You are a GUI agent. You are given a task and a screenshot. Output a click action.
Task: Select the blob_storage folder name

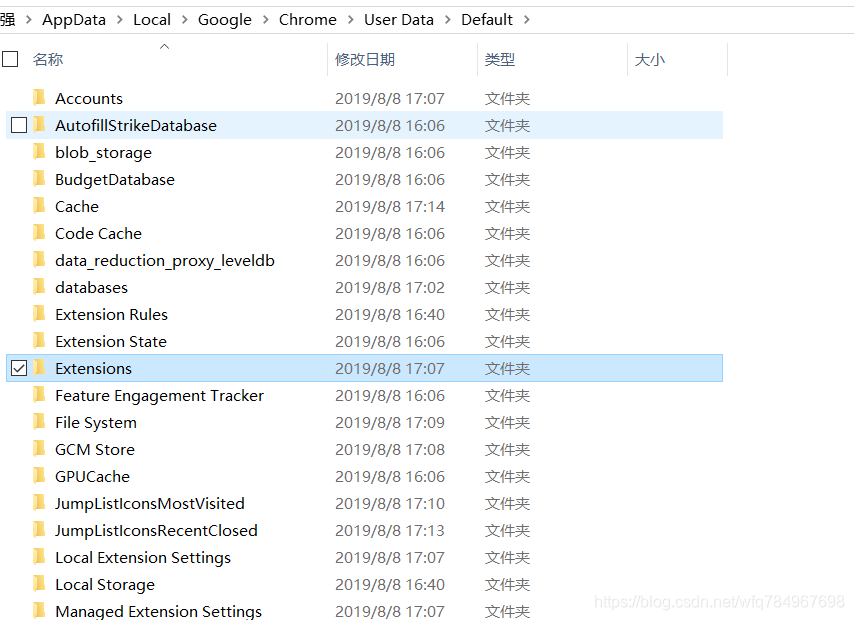click(x=103, y=153)
